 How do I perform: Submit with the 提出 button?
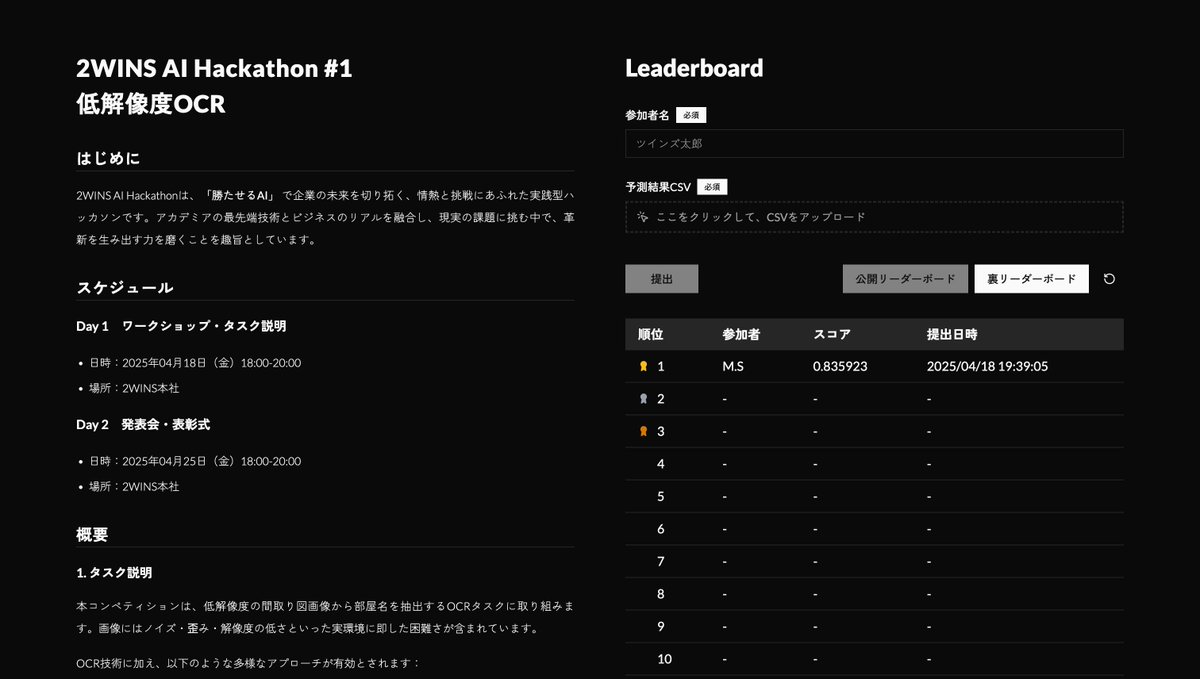click(x=662, y=279)
